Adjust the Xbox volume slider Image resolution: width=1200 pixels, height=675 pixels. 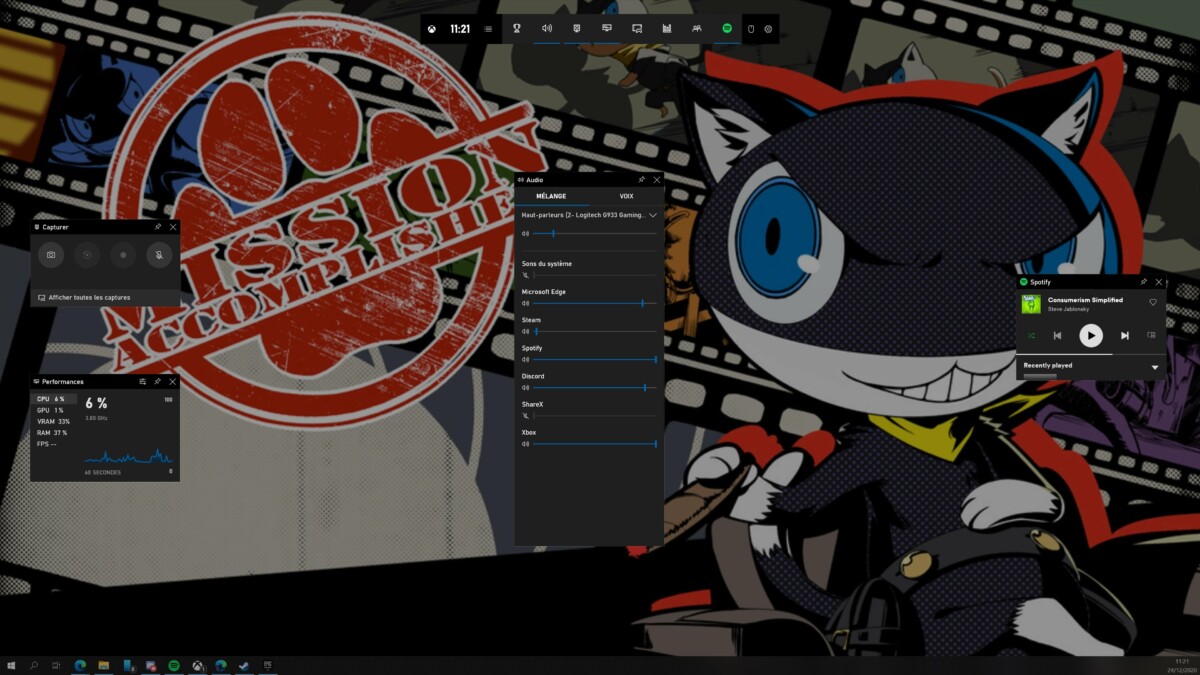point(595,443)
